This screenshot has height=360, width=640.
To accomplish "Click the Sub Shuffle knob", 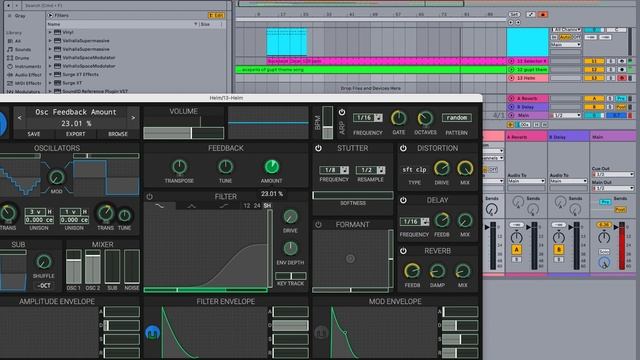I will click(x=44, y=262).
